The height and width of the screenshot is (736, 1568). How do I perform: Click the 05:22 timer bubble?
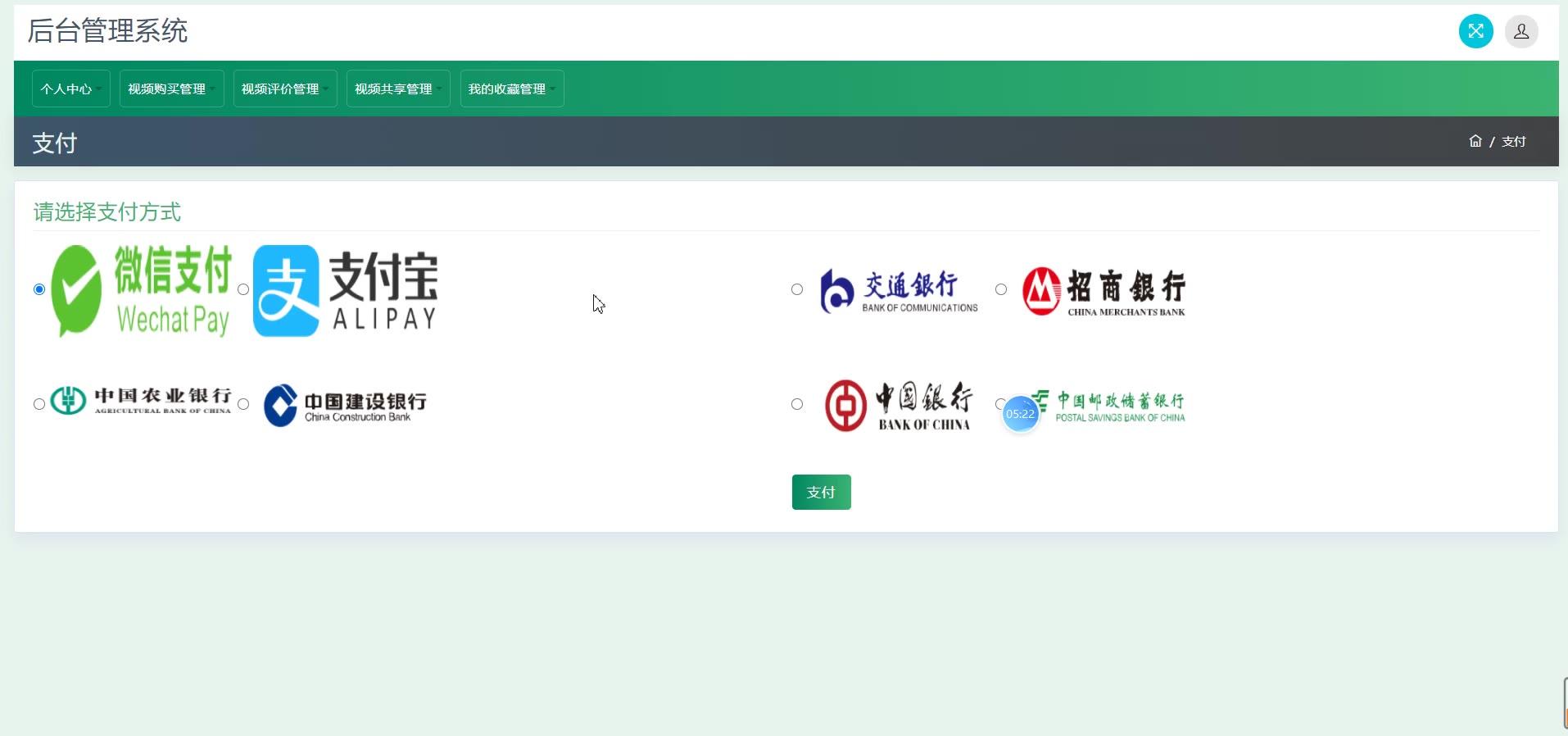(x=1020, y=414)
